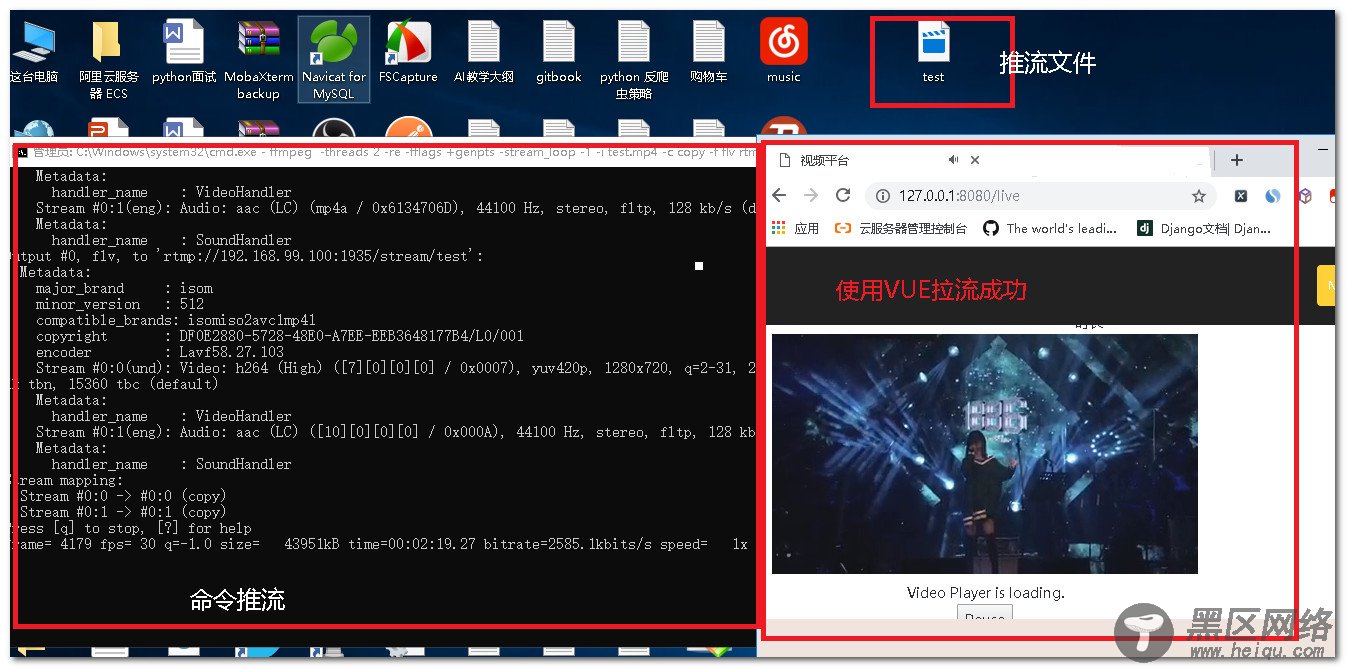Open the 应用 apps bookmark
The image size is (1346, 668).
click(796, 228)
